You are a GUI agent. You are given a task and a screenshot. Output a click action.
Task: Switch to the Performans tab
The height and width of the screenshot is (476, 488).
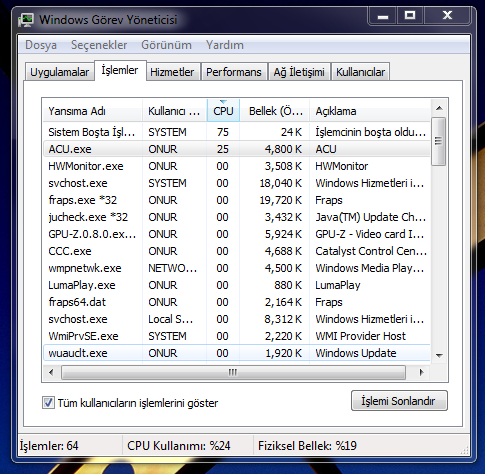coord(234,72)
